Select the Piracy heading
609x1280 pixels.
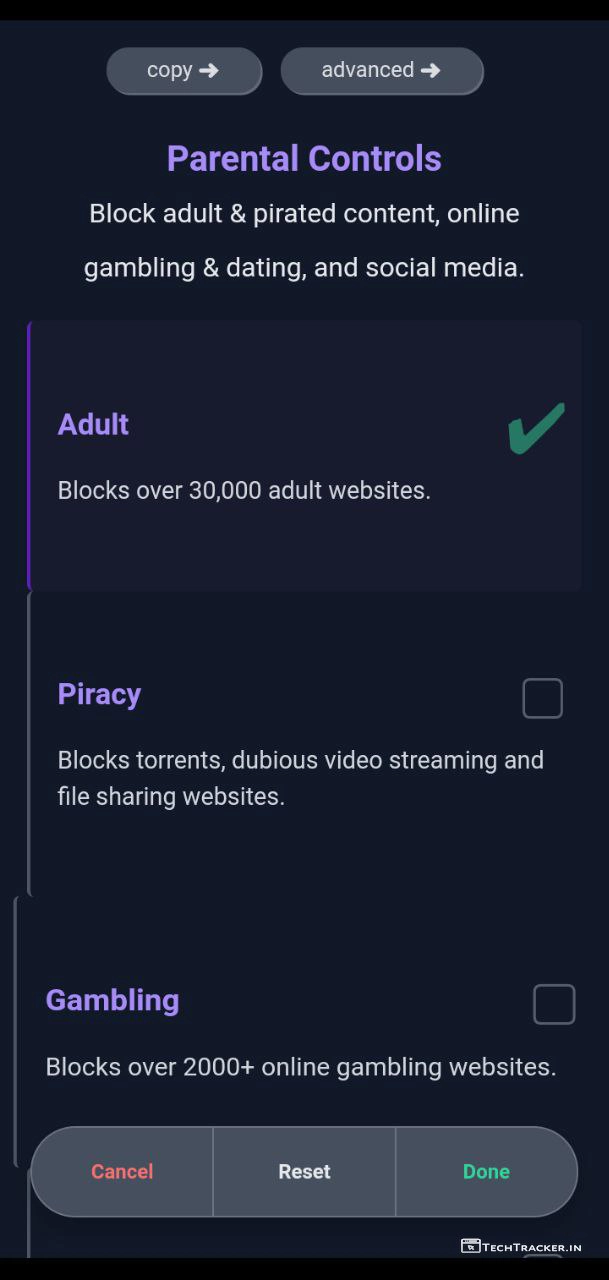coord(99,694)
